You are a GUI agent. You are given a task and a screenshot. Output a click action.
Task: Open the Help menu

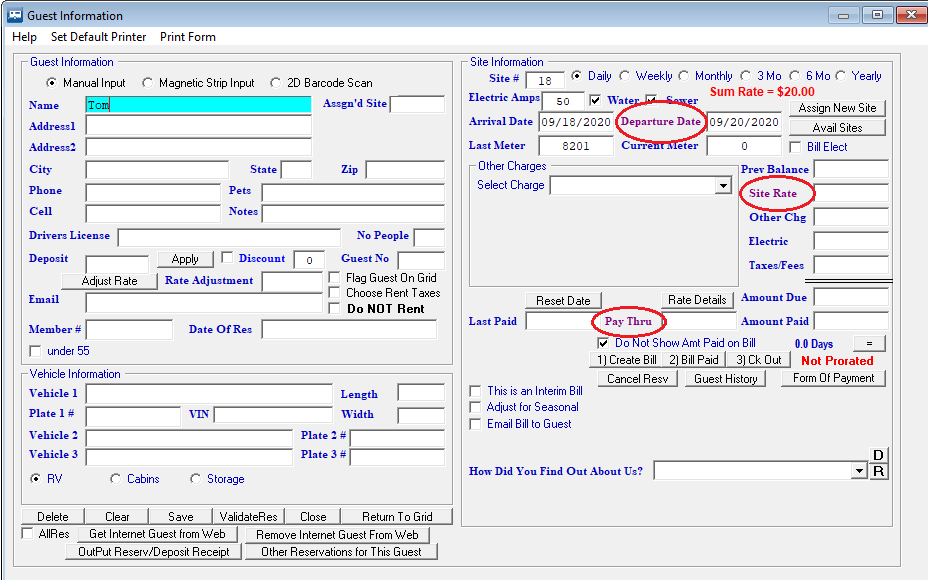click(x=24, y=37)
